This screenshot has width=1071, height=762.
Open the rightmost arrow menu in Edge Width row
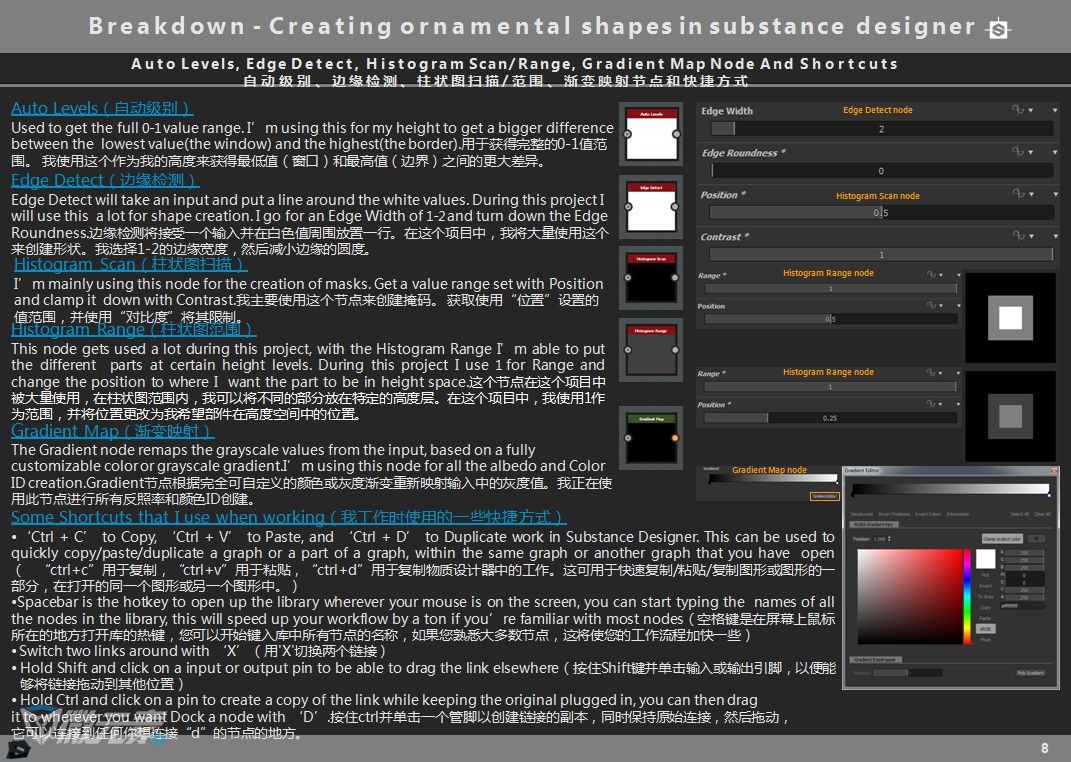[x=1055, y=110]
